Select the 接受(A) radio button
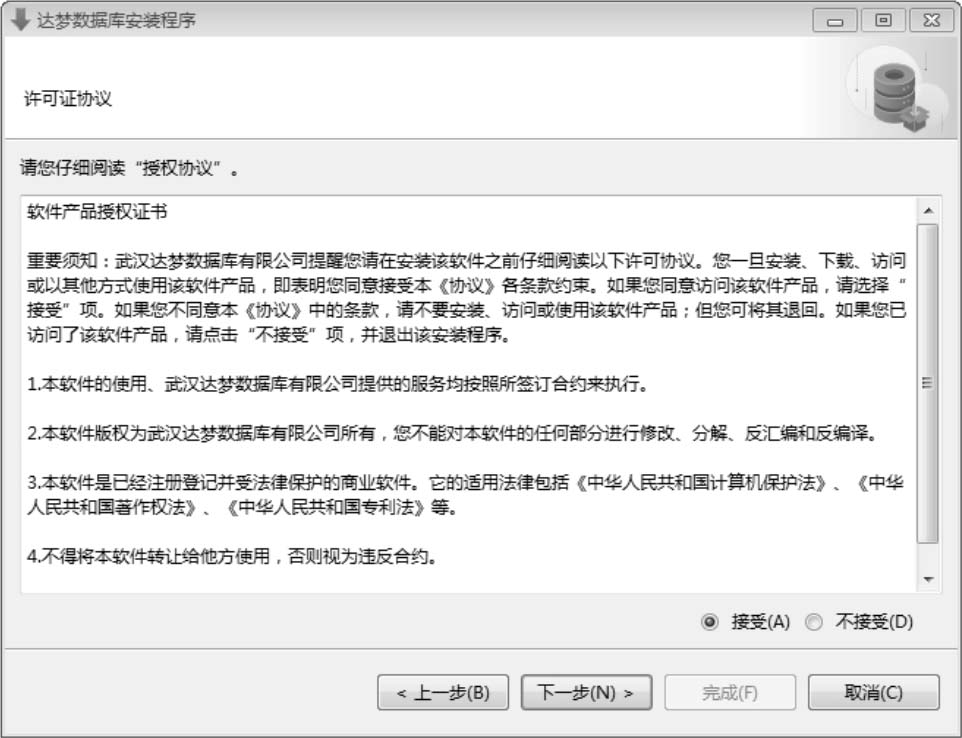 click(709, 622)
